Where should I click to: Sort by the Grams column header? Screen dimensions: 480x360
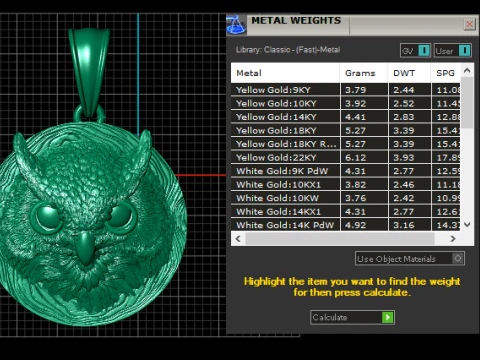364,73
